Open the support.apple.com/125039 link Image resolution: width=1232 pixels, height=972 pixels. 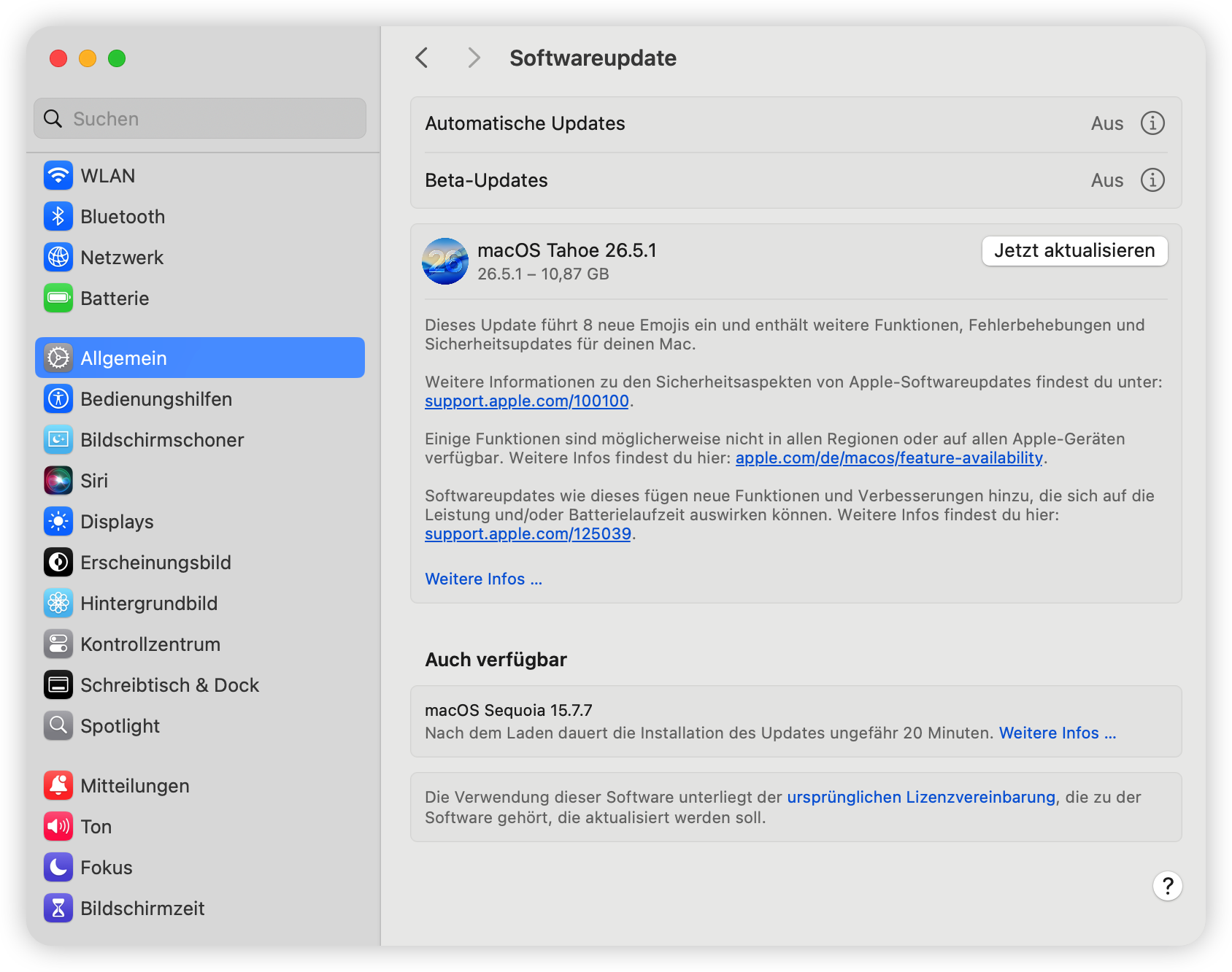528,534
